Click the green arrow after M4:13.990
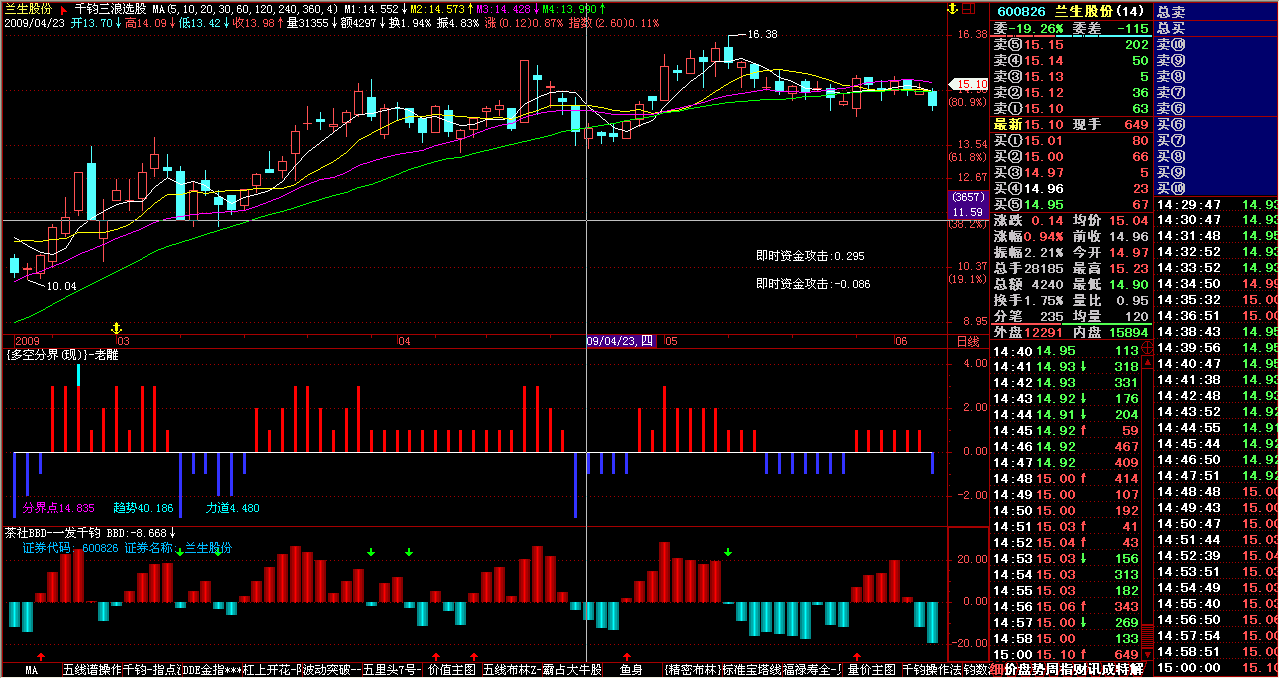This screenshot has height=679, width=1280. [x=602, y=8]
